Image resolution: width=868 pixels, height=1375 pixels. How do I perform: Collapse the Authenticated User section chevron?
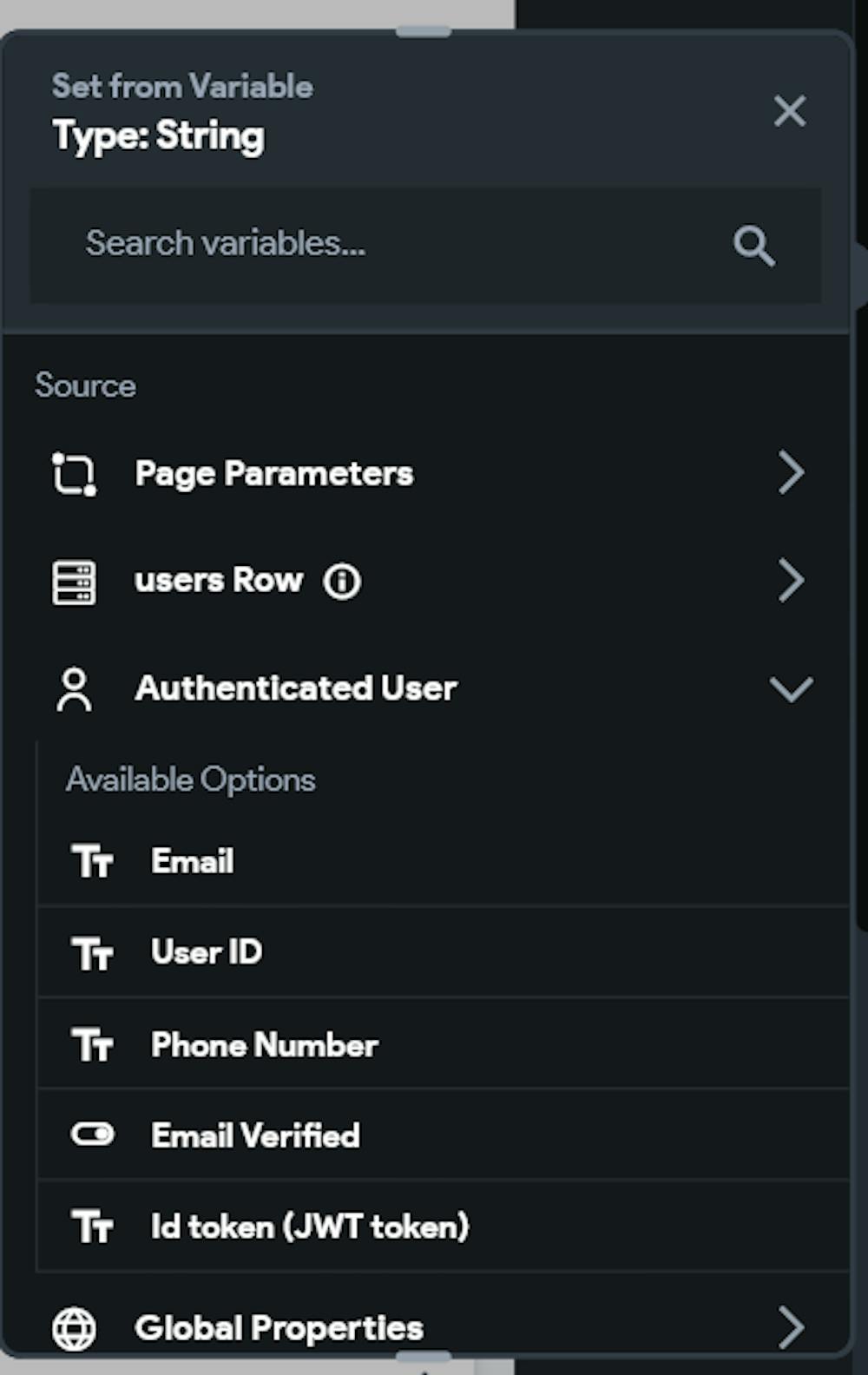(x=791, y=689)
